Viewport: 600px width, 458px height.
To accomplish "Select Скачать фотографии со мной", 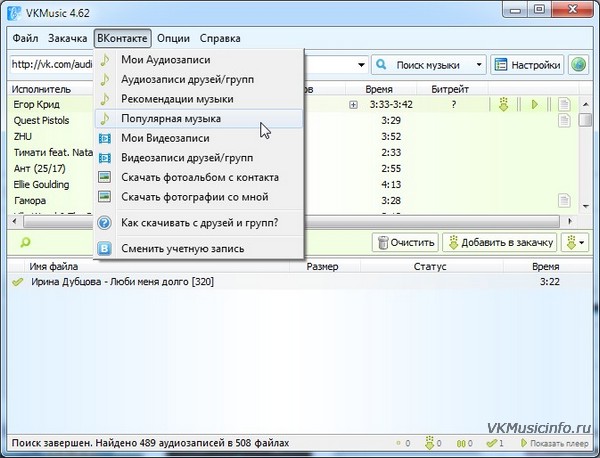I will [199, 197].
